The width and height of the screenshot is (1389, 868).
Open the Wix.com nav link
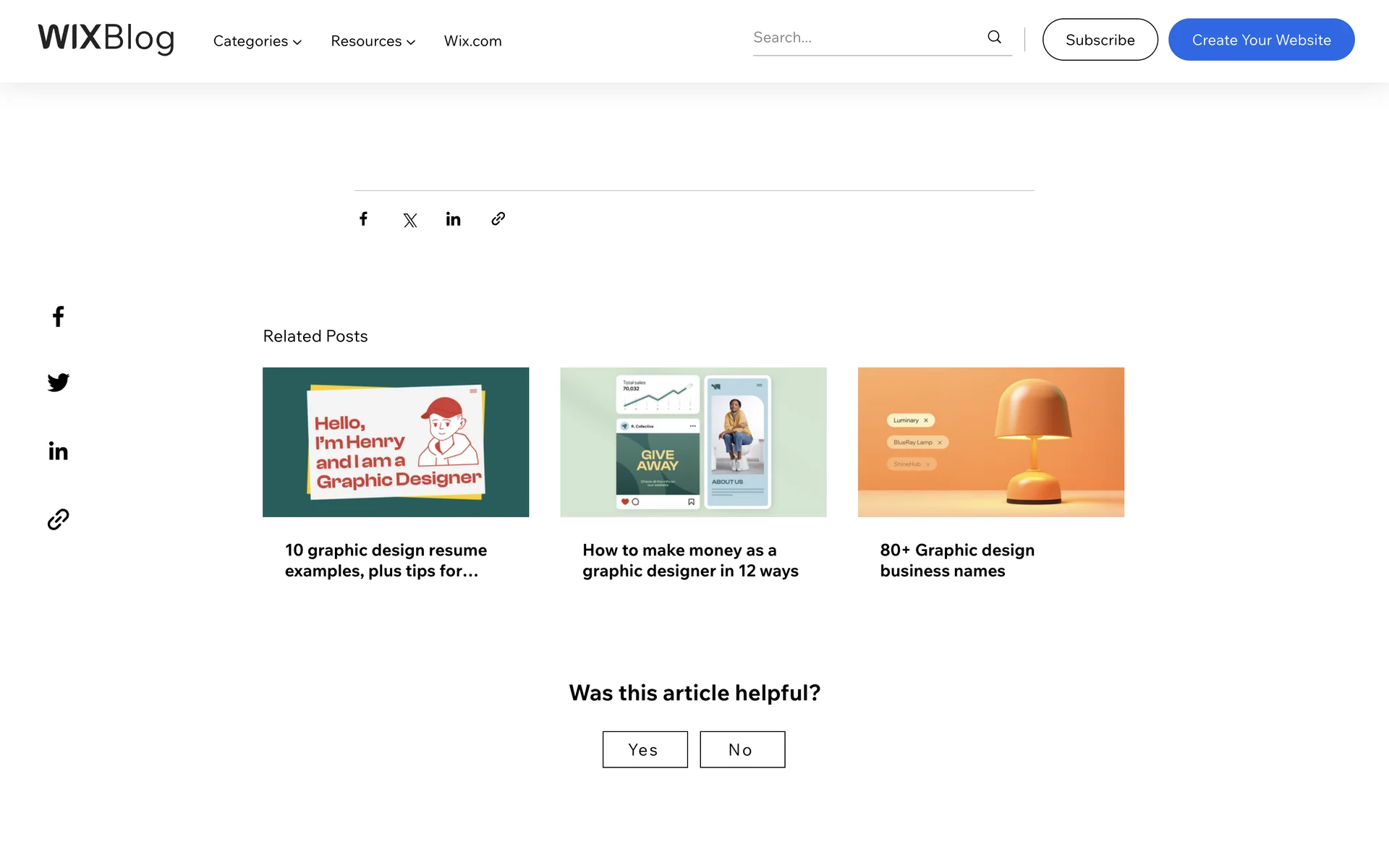[472, 41]
